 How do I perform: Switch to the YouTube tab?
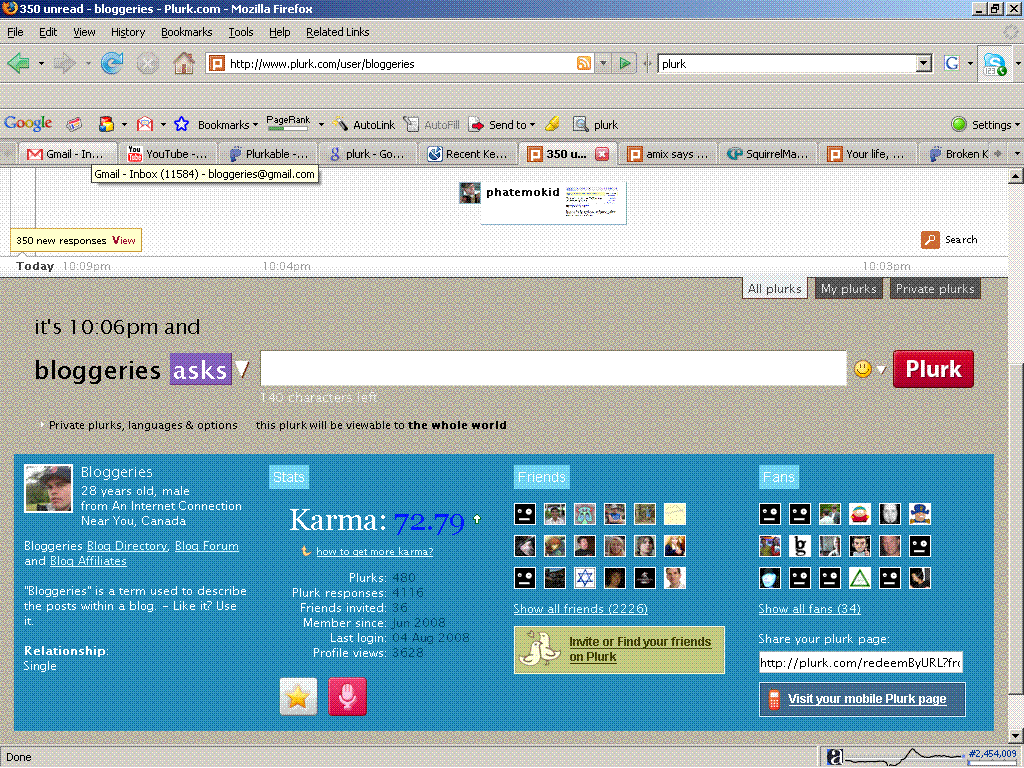point(168,154)
